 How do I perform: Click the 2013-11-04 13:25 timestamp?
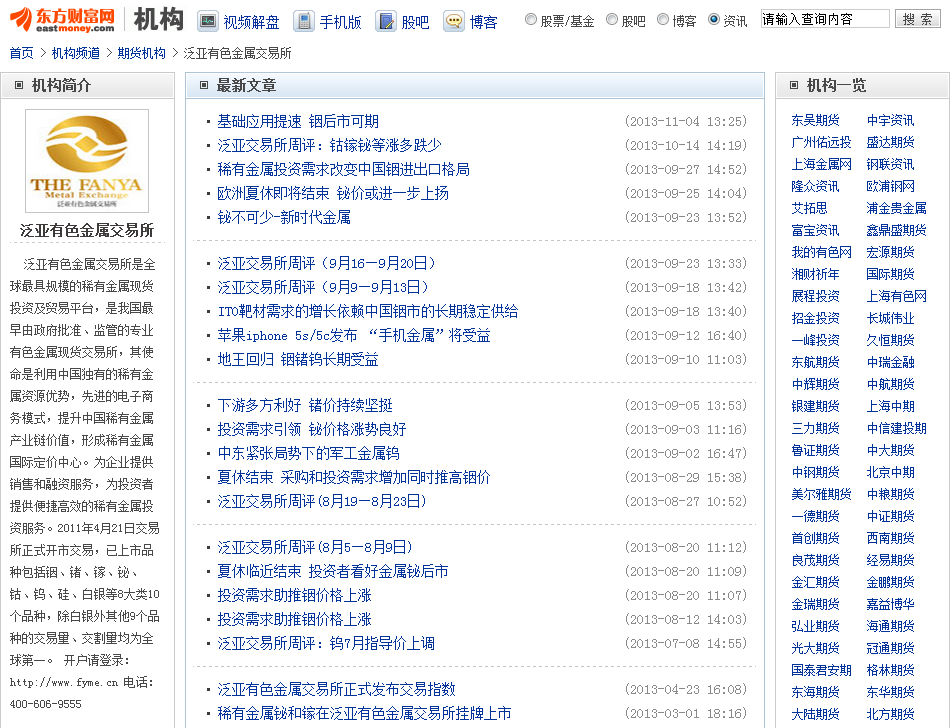tap(686, 122)
